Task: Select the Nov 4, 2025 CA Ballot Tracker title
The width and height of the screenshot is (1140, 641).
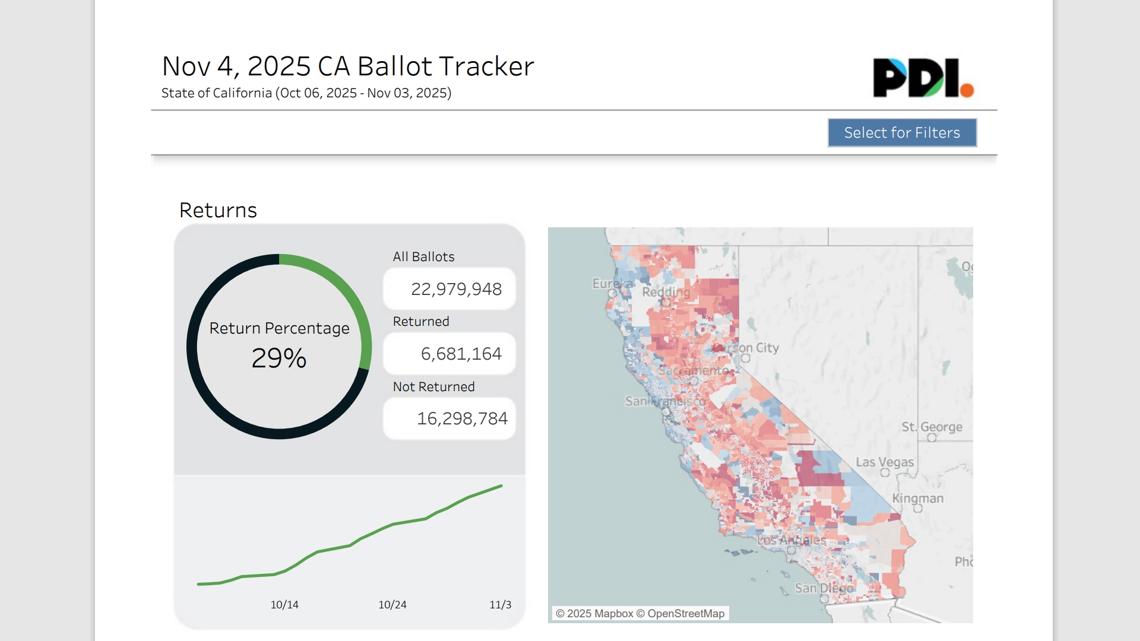Action: [347, 65]
